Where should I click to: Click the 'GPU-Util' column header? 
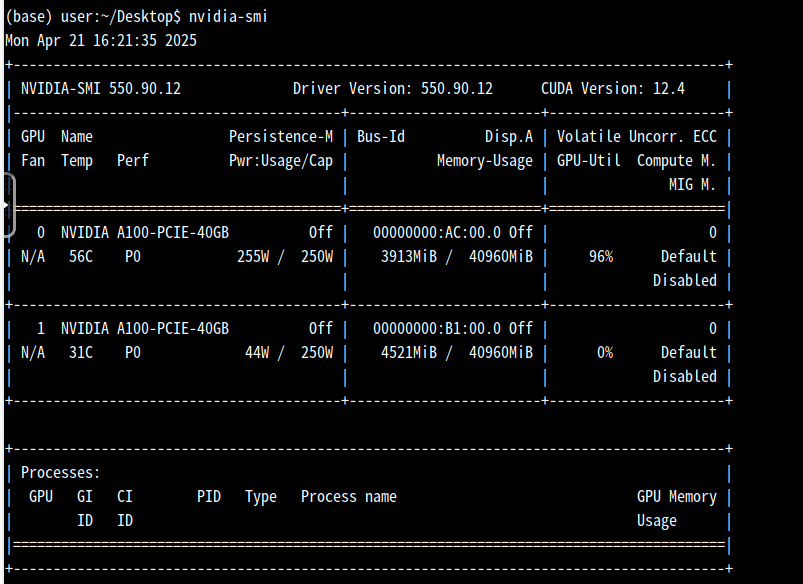click(589, 161)
